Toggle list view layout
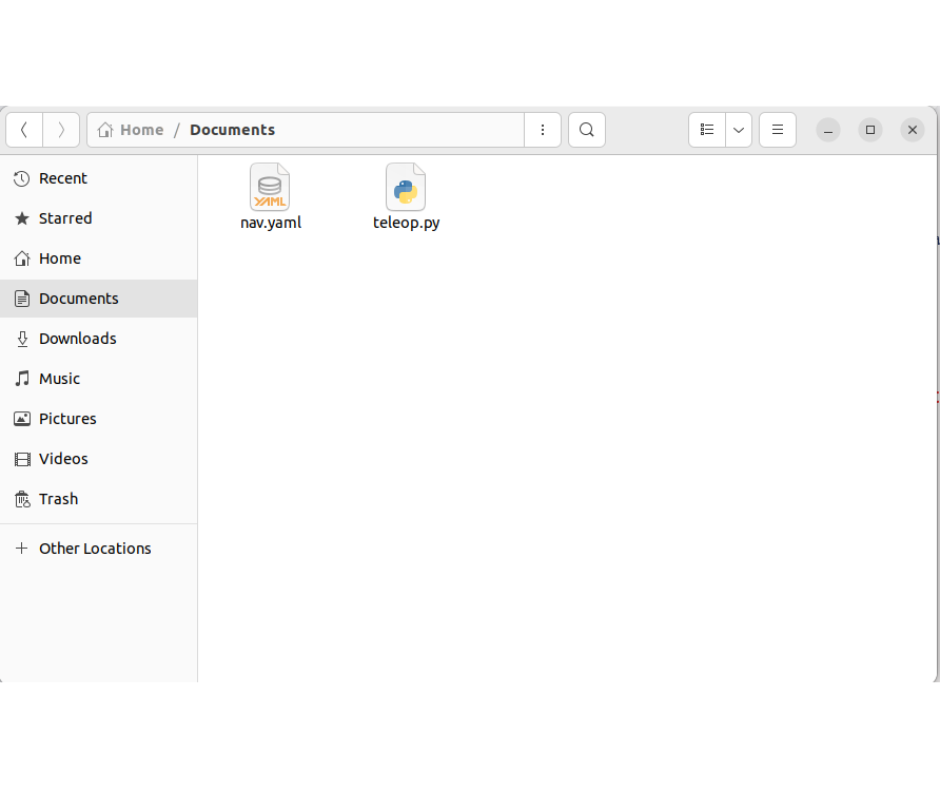 point(707,130)
